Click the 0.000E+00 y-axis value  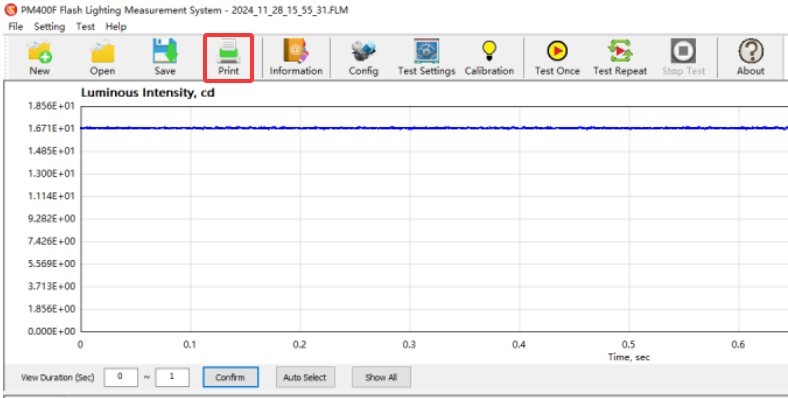(x=52, y=332)
